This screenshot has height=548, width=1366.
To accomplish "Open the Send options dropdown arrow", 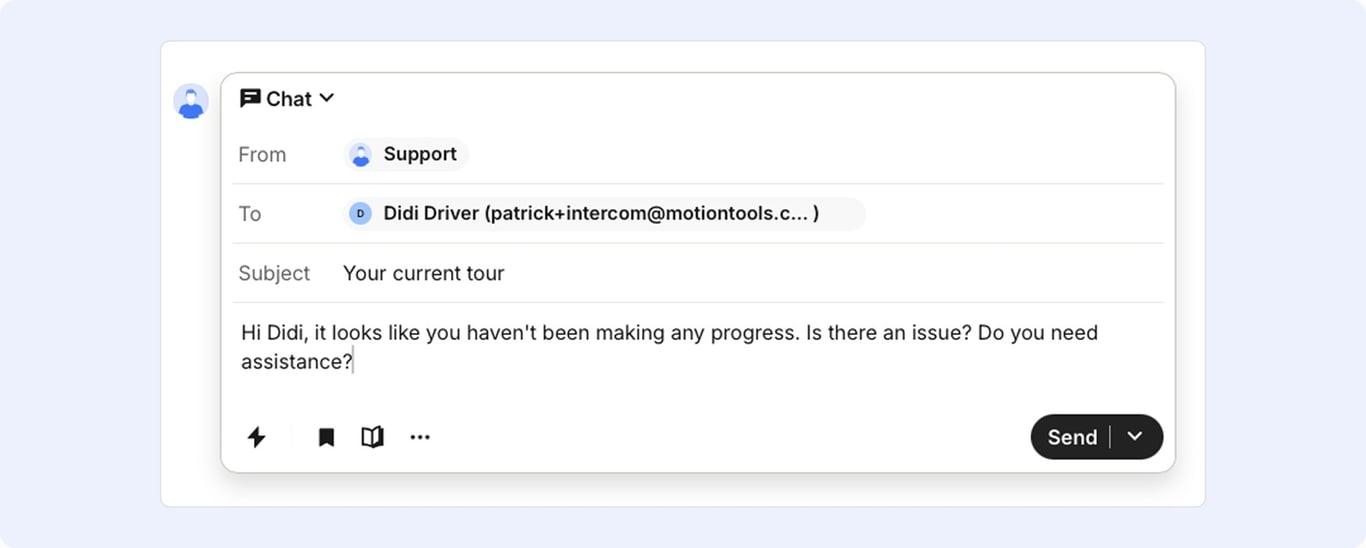I will pyautogui.click(x=1135, y=437).
